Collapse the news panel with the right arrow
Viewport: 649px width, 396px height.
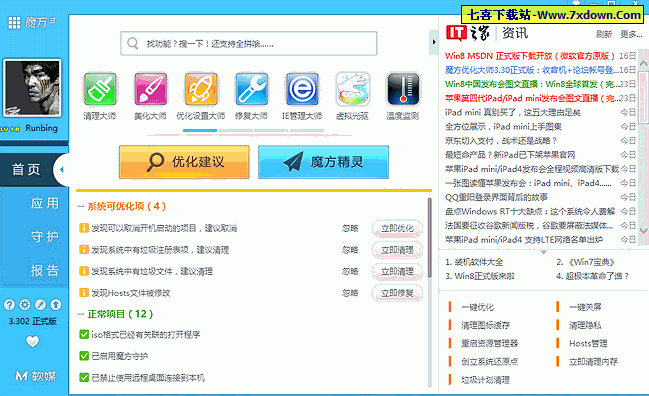(434, 42)
